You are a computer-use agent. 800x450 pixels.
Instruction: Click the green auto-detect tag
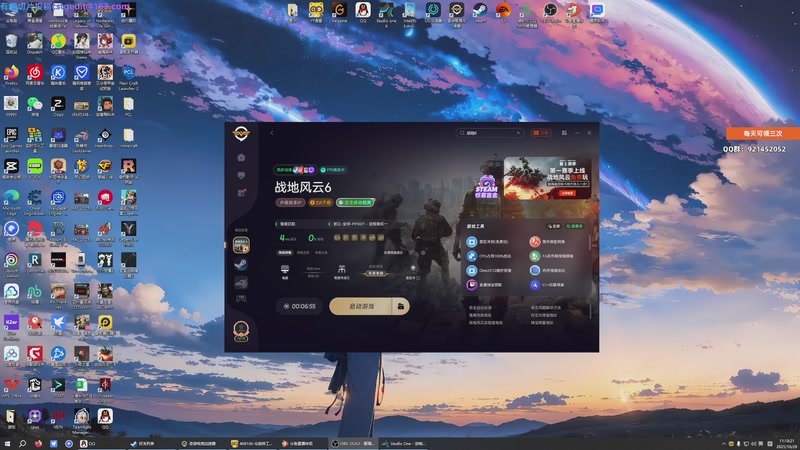[x=356, y=203]
